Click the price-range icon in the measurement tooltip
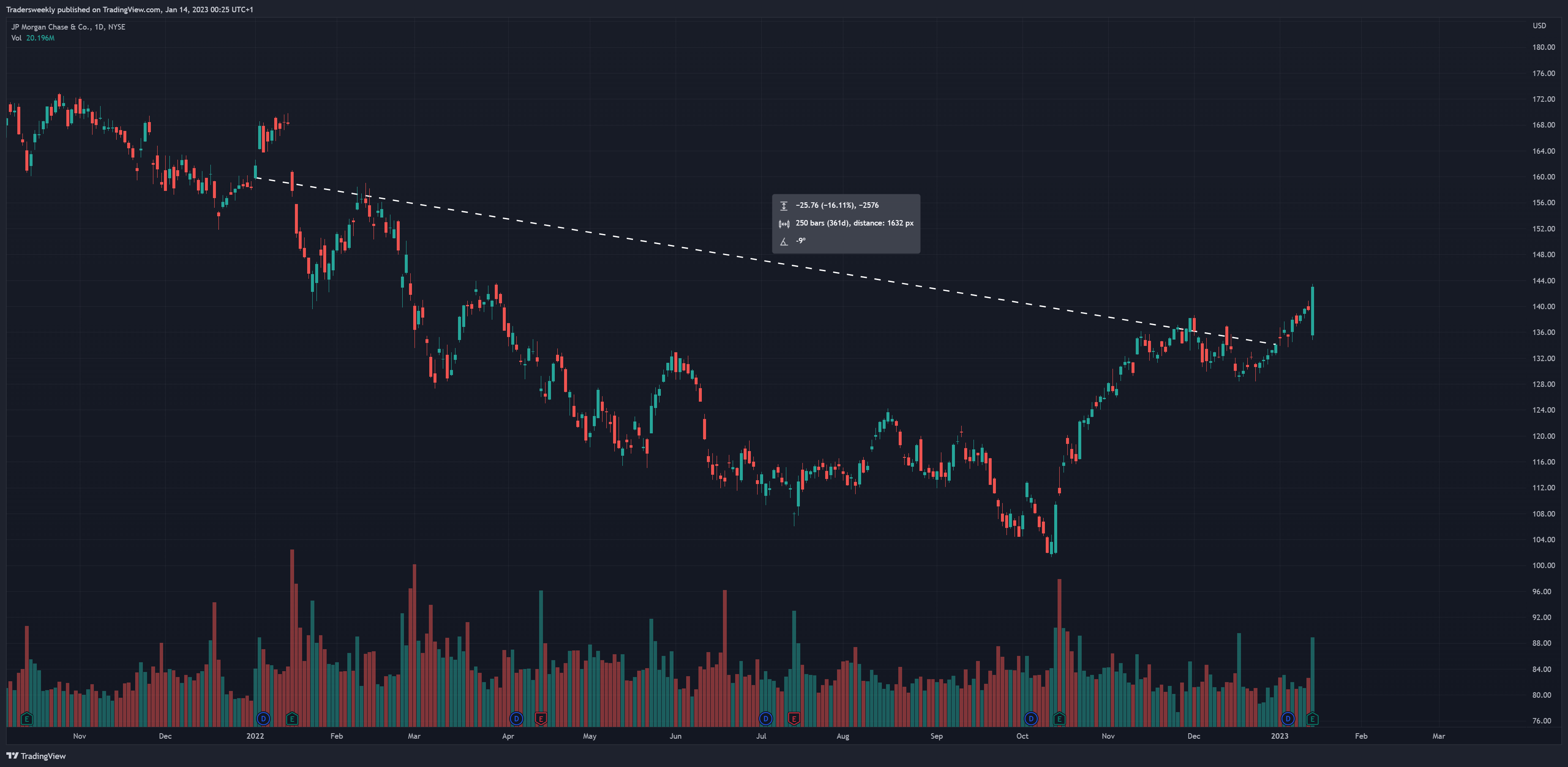 coord(784,206)
